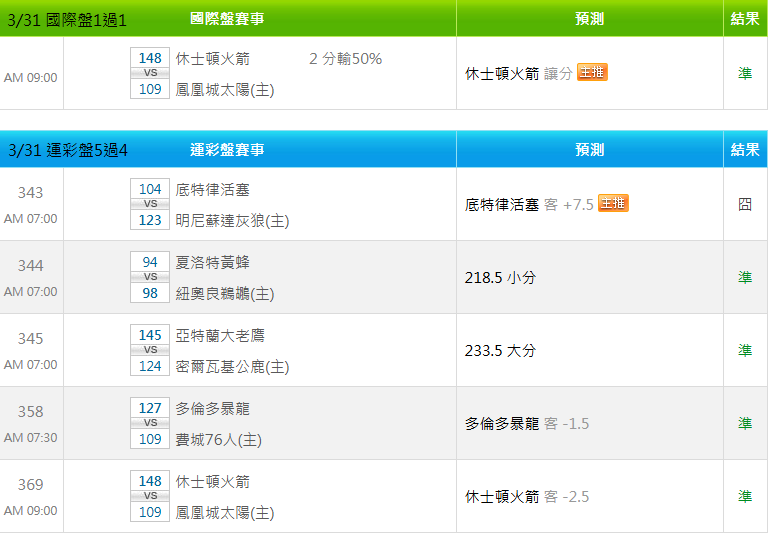The width and height of the screenshot is (768, 533).
Task: Click the 2 分輸50% handicap text
Action: pos(345,59)
